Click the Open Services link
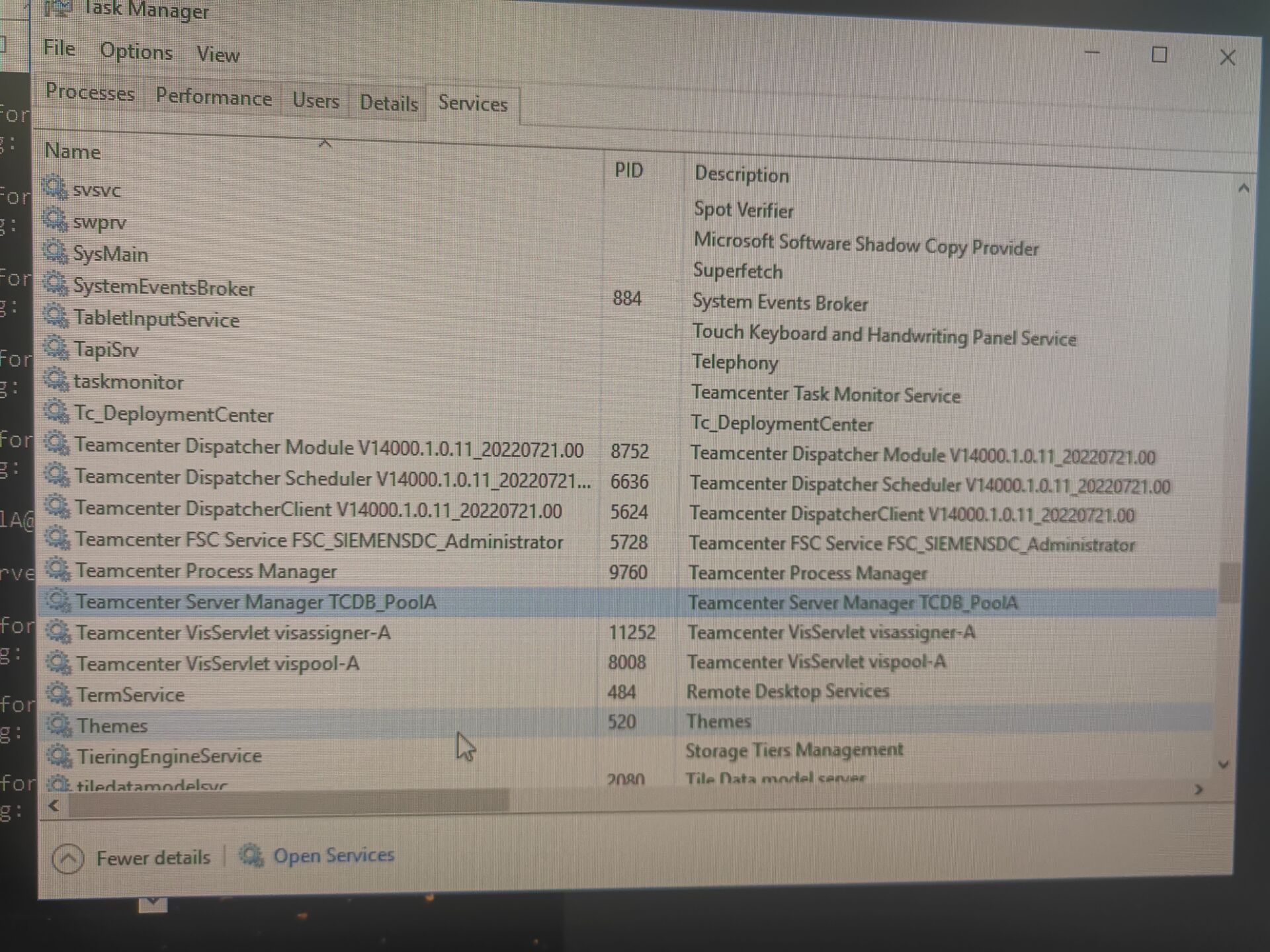Viewport: 1270px width, 952px height. (x=333, y=855)
